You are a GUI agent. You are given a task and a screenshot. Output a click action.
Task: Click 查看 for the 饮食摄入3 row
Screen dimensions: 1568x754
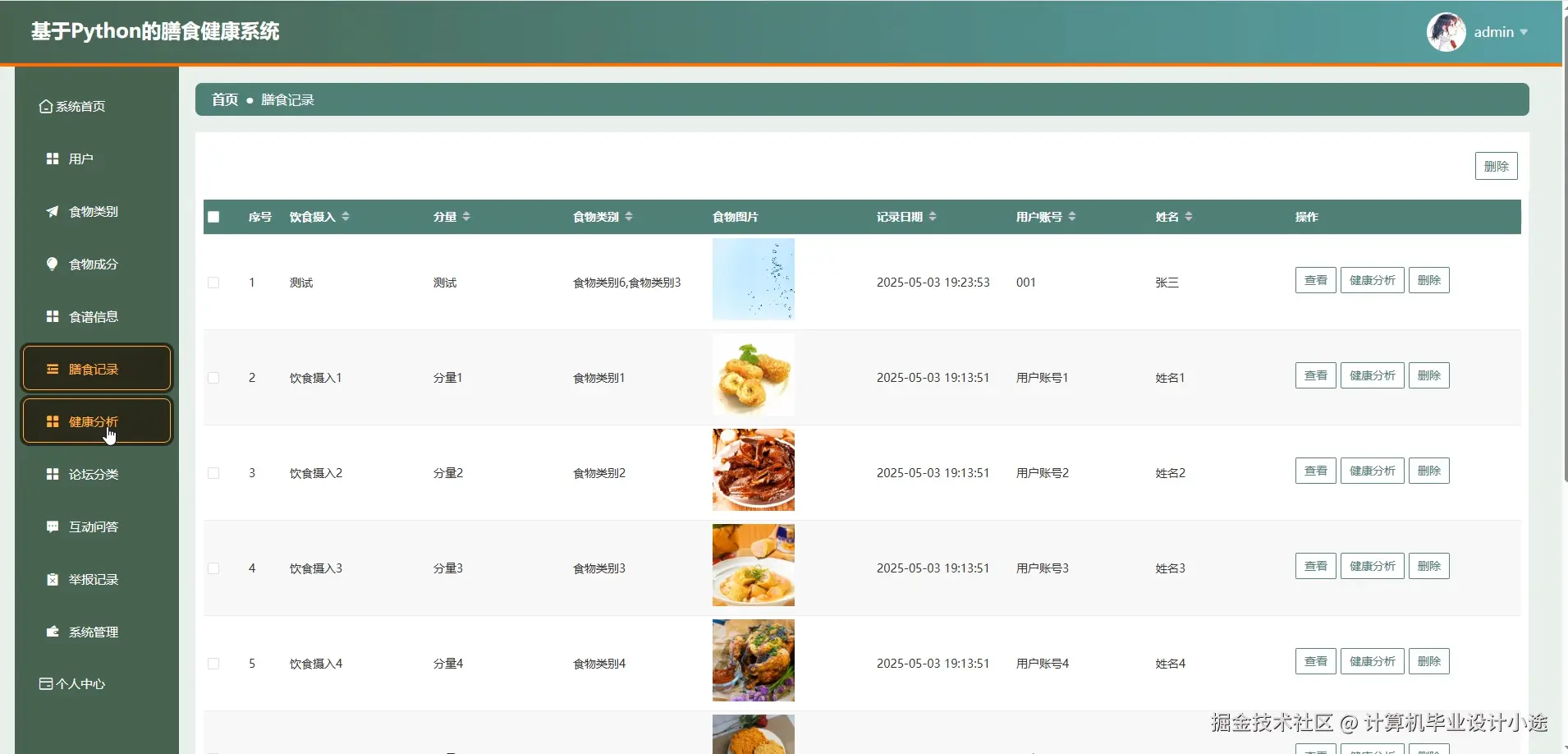pos(1316,566)
